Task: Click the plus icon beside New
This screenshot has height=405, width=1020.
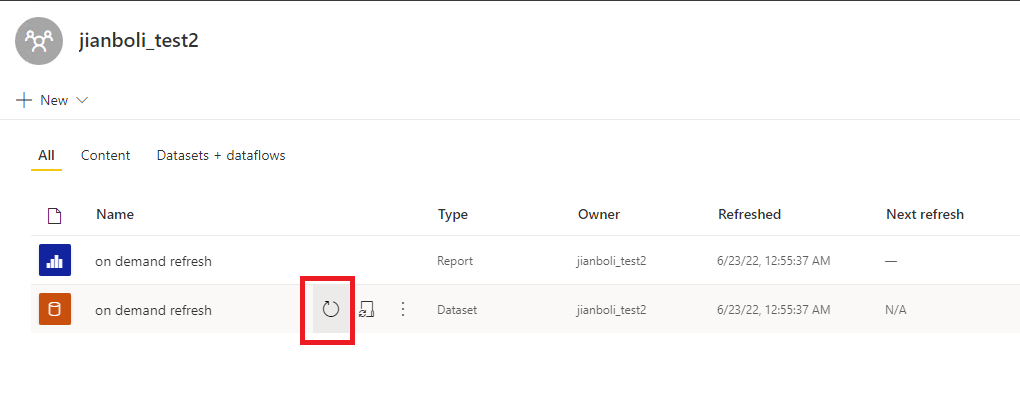Action: [24, 100]
